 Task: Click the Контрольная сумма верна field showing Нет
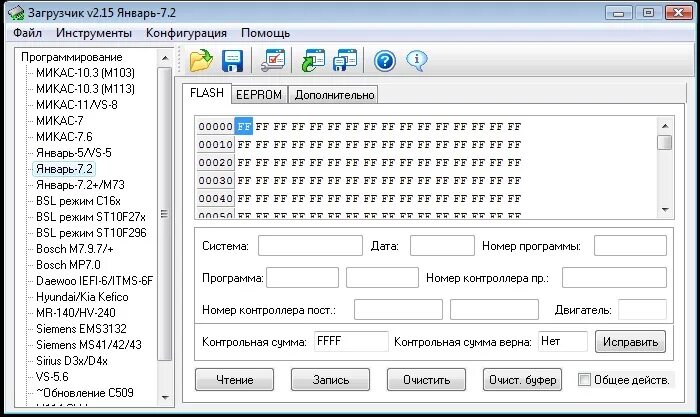(x=562, y=342)
